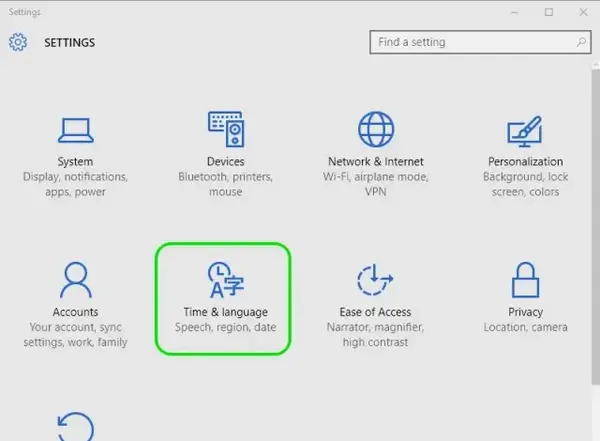Open the Time & language clock icon
This screenshot has width=600, height=441.
click(226, 280)
